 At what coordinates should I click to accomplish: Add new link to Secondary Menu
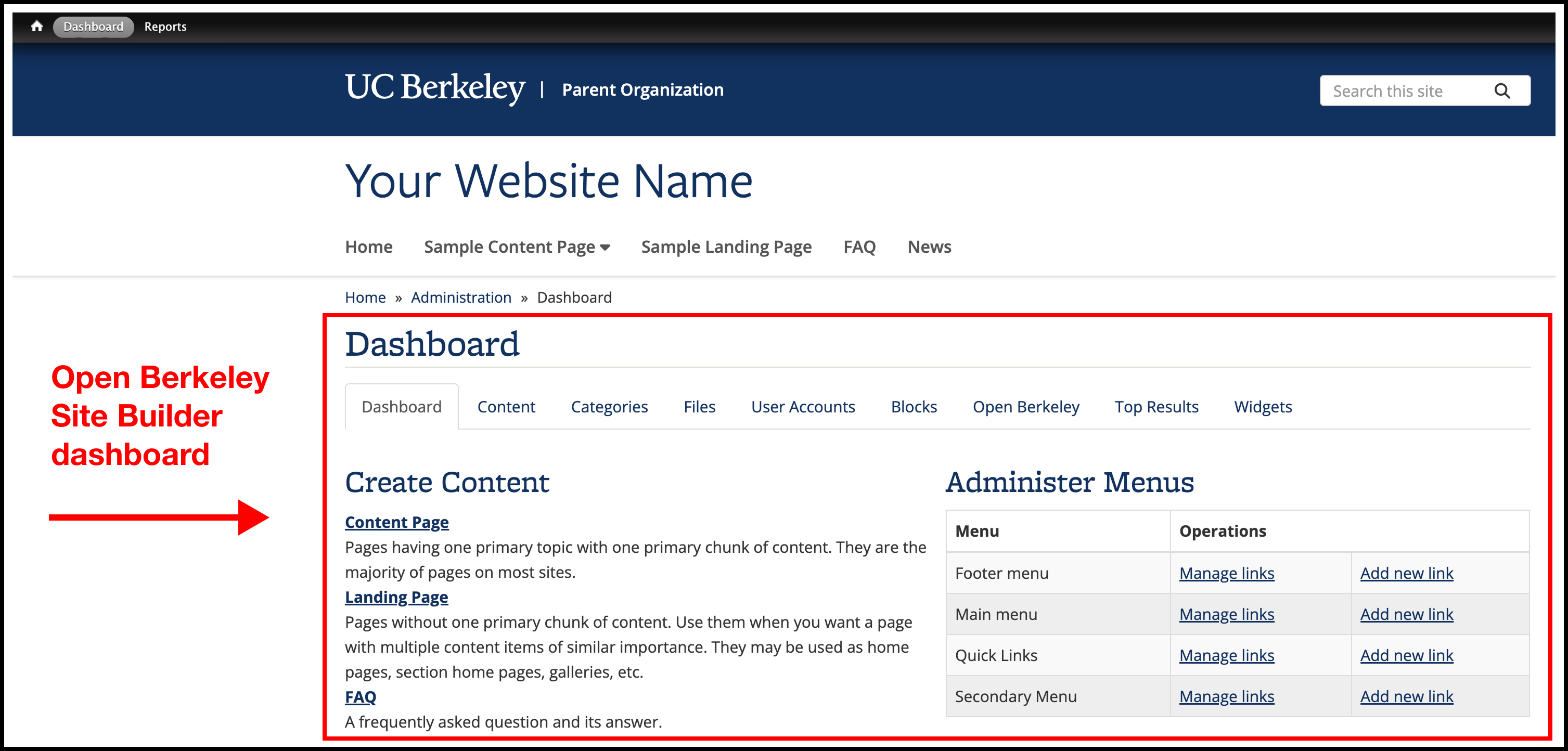[1407, 697]
